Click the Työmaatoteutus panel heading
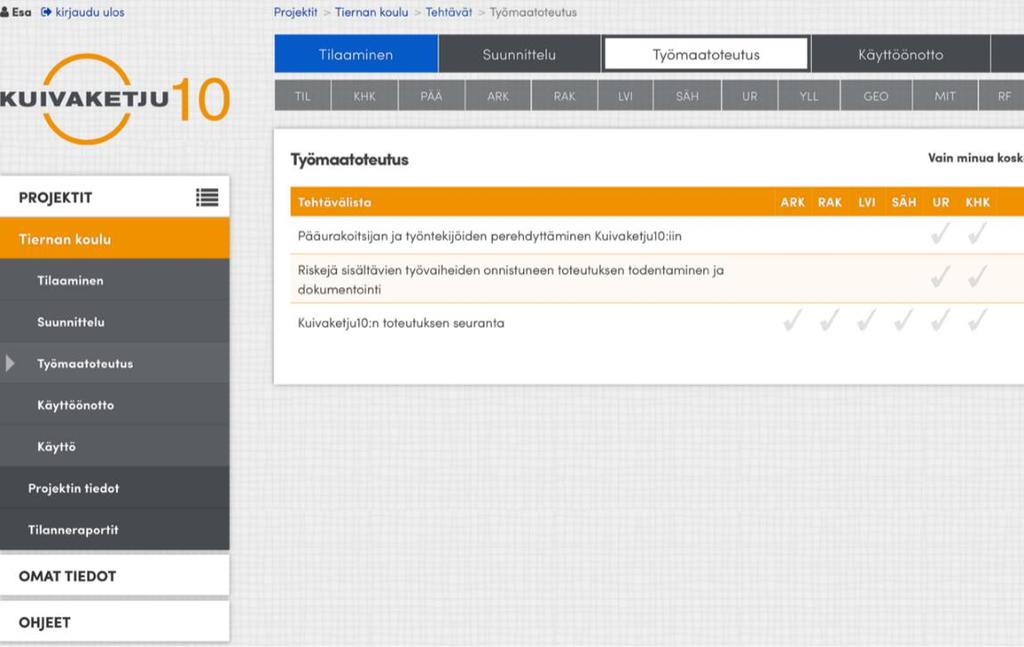This screenshot has height=647, width=1024. 349,160
